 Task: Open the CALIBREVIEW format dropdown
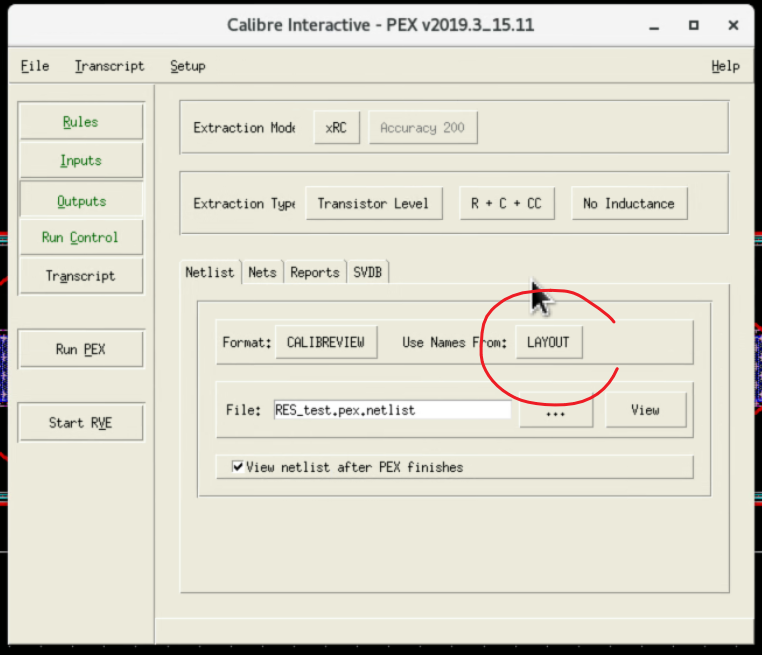pos(326,343)
